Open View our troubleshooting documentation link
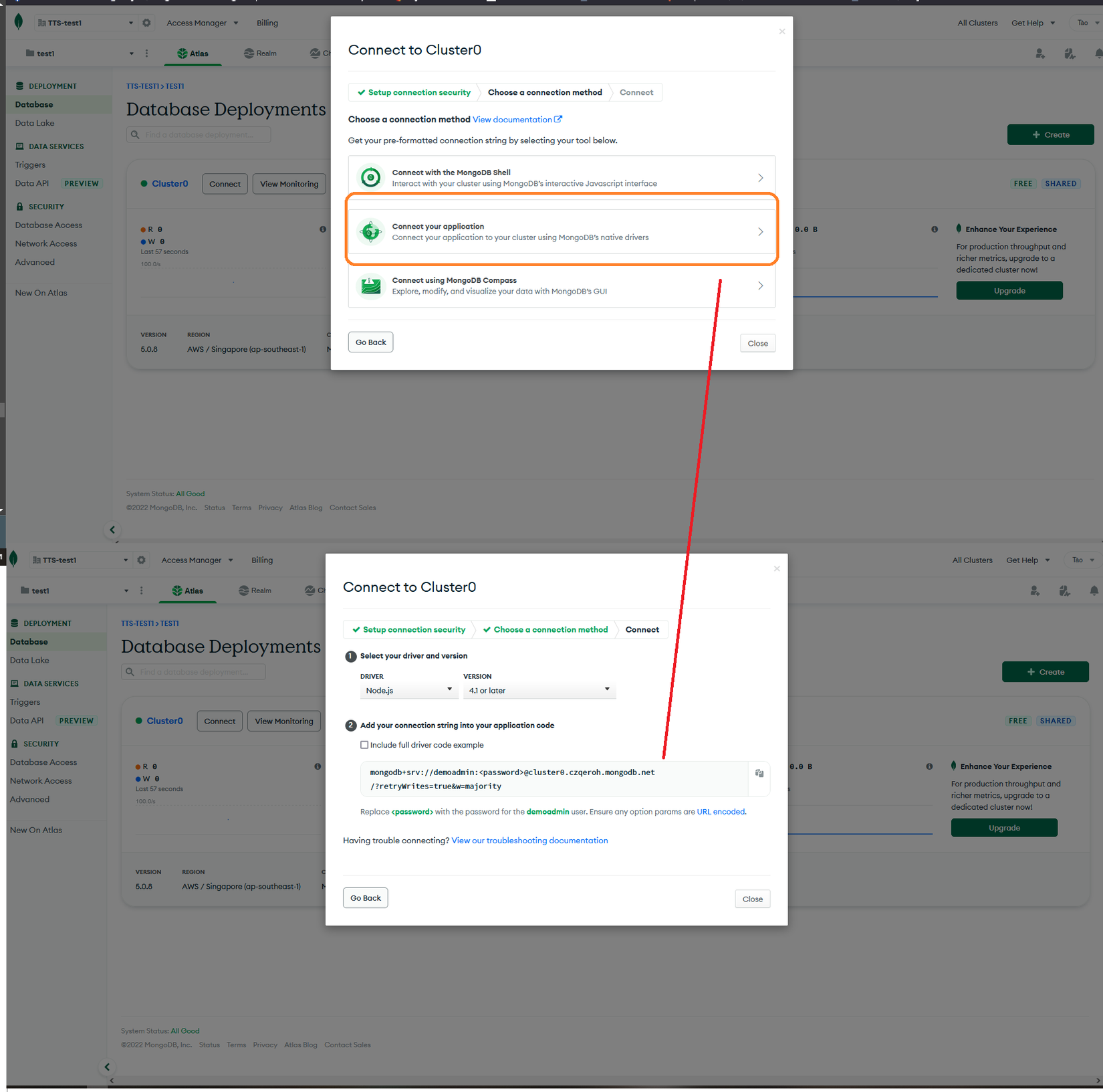 coord(529,841)
